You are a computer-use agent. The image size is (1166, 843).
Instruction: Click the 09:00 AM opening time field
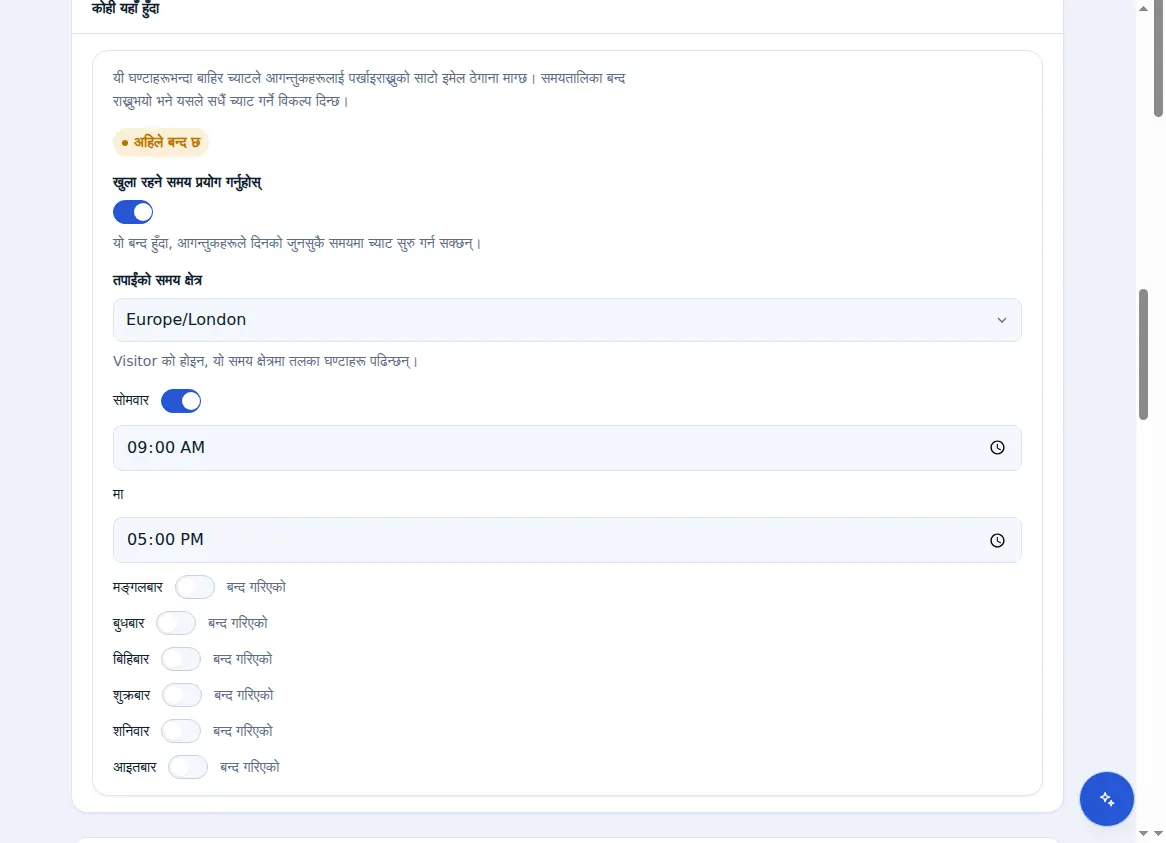click(x=567, y=448)
